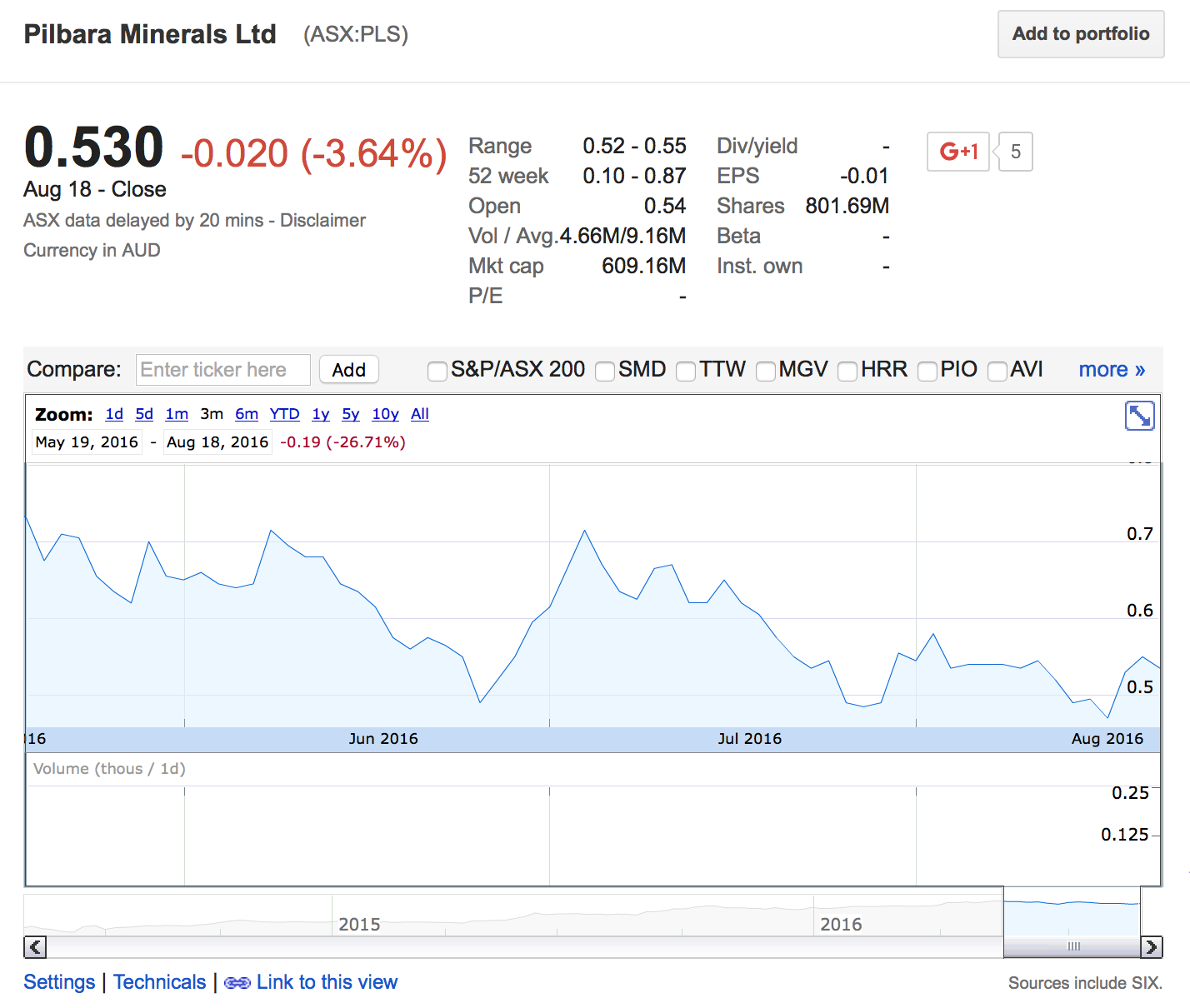The height and width of the screenshot is (1008, 1190).
Task: Expand chart to full screen icon
Action: click(1139, 415)
